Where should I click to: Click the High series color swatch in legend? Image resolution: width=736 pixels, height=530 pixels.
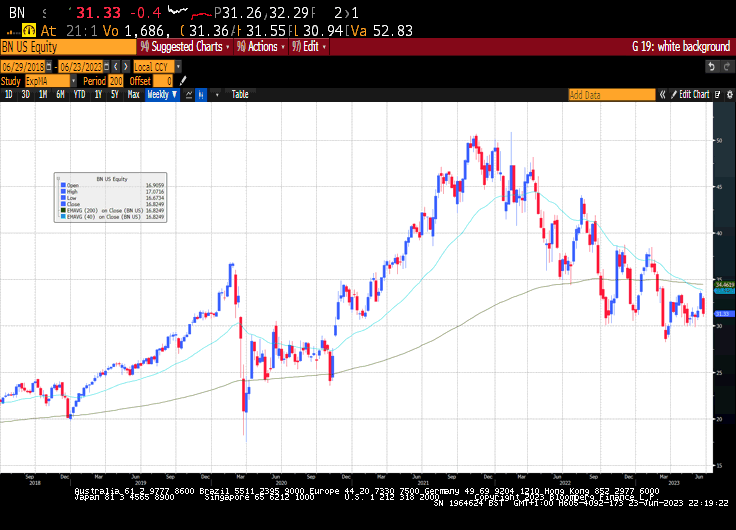pos(63,192)
